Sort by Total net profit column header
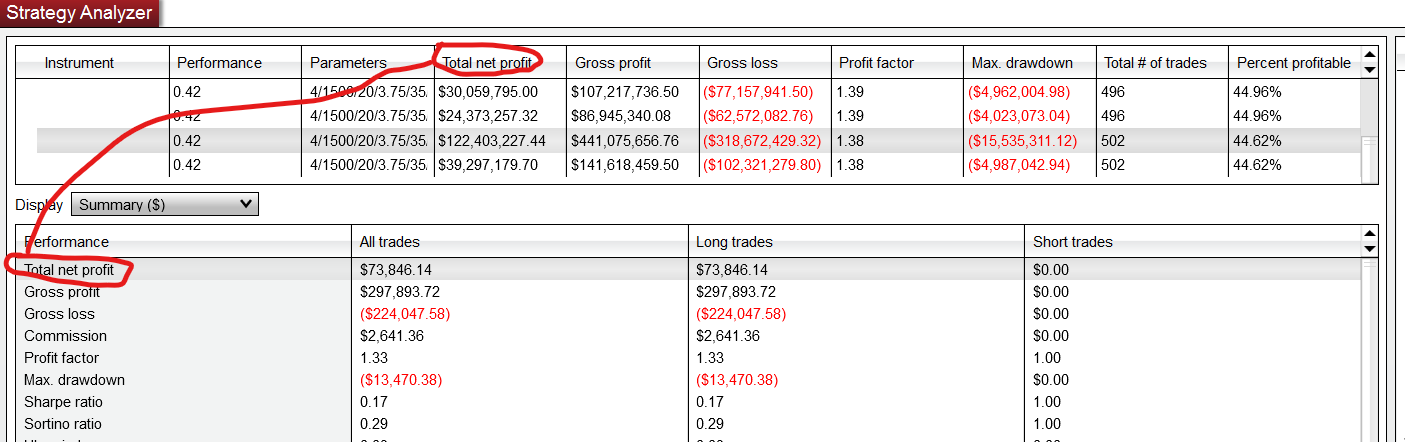The width and height of the screenshot is (1405, 442). [x=487, y=62]
